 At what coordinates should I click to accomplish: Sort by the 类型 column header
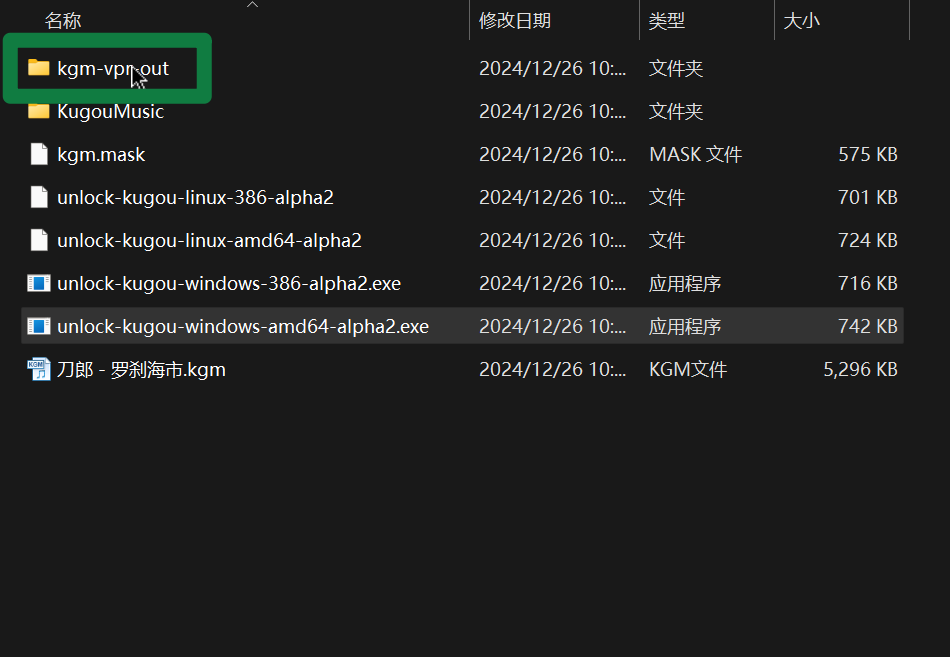pos(667,21)
